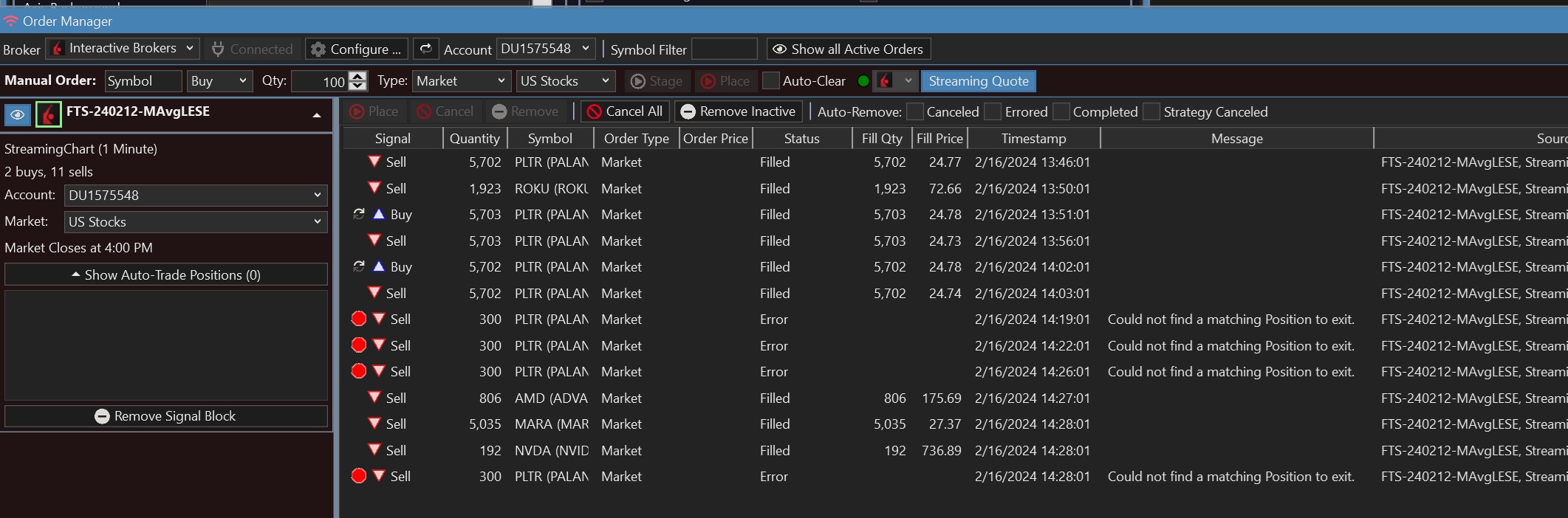Click the Remove Inactive button
Viewport: 1568px width, 518px height.
coord(739,111)
